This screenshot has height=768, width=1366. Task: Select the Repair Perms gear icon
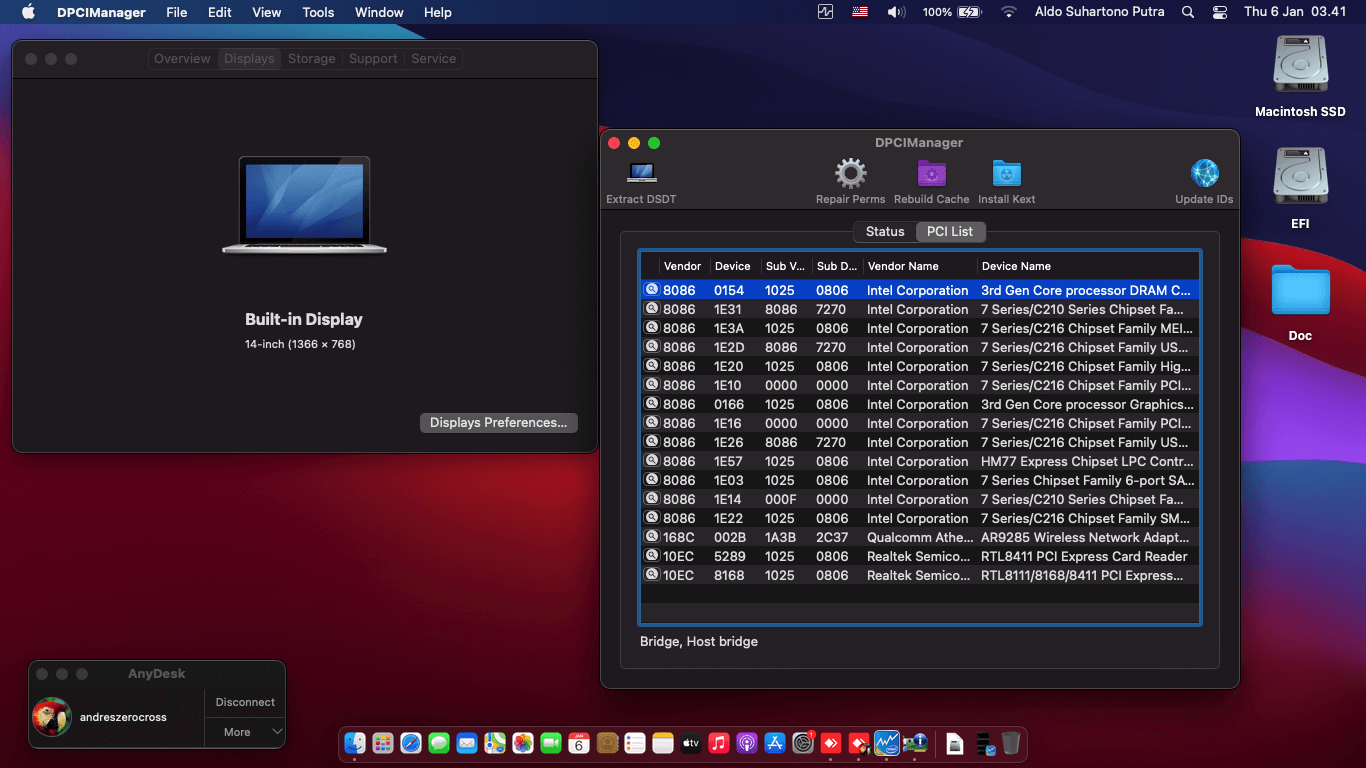tap(851, 172)
